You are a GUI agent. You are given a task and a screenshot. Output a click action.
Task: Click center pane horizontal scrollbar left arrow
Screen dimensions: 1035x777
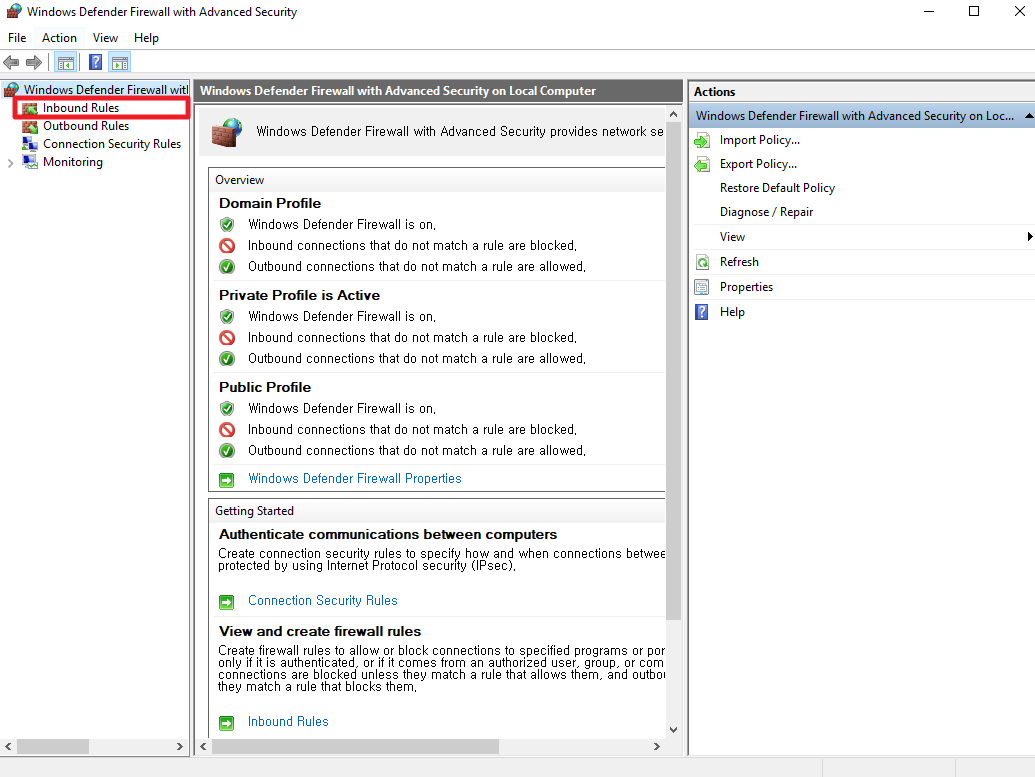(203, 747)
